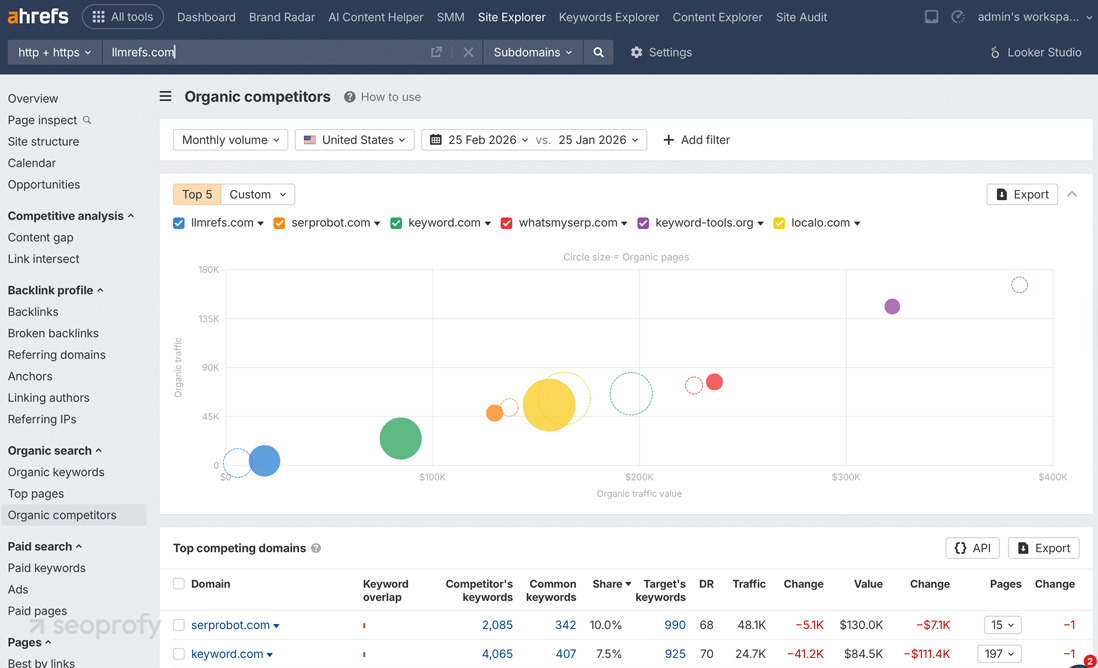Uncheck serprobot.com in chart legend
This screenshot has height=668, width=1098.
(x=279, y=223)
